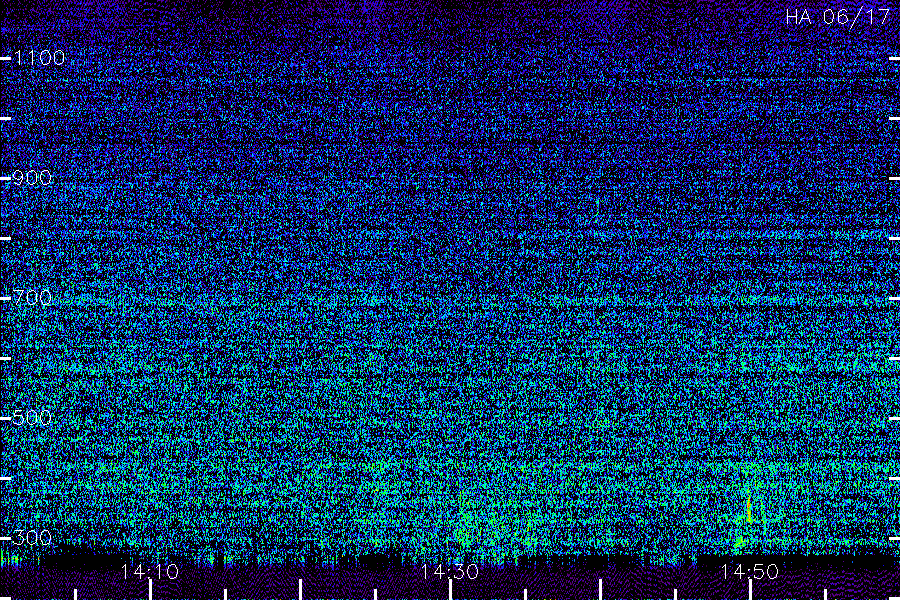Click the red signal spike near 14:50
Image resolution: width=900 pixels, height=600 pixels.
coord(748,509)
